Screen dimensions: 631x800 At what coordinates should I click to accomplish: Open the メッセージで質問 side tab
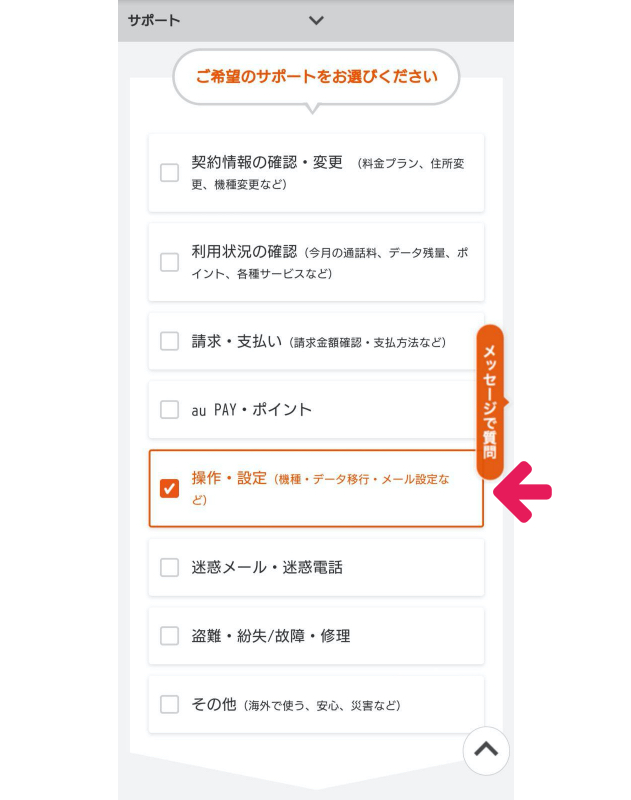490,401
